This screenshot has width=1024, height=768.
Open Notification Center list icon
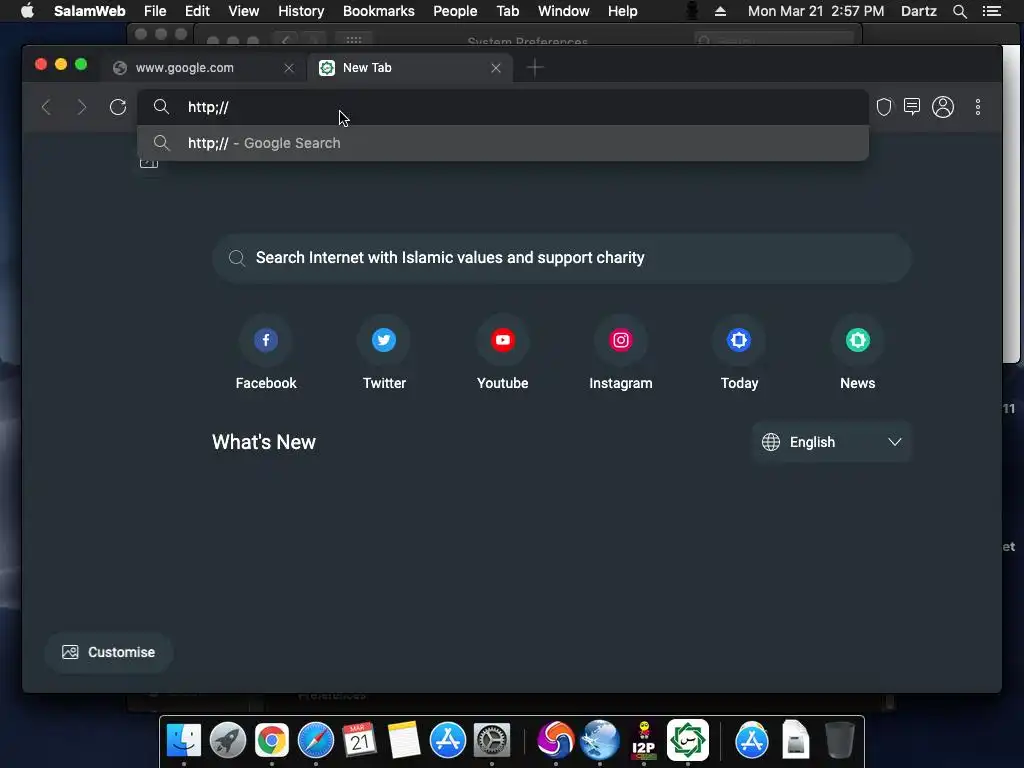992,11
